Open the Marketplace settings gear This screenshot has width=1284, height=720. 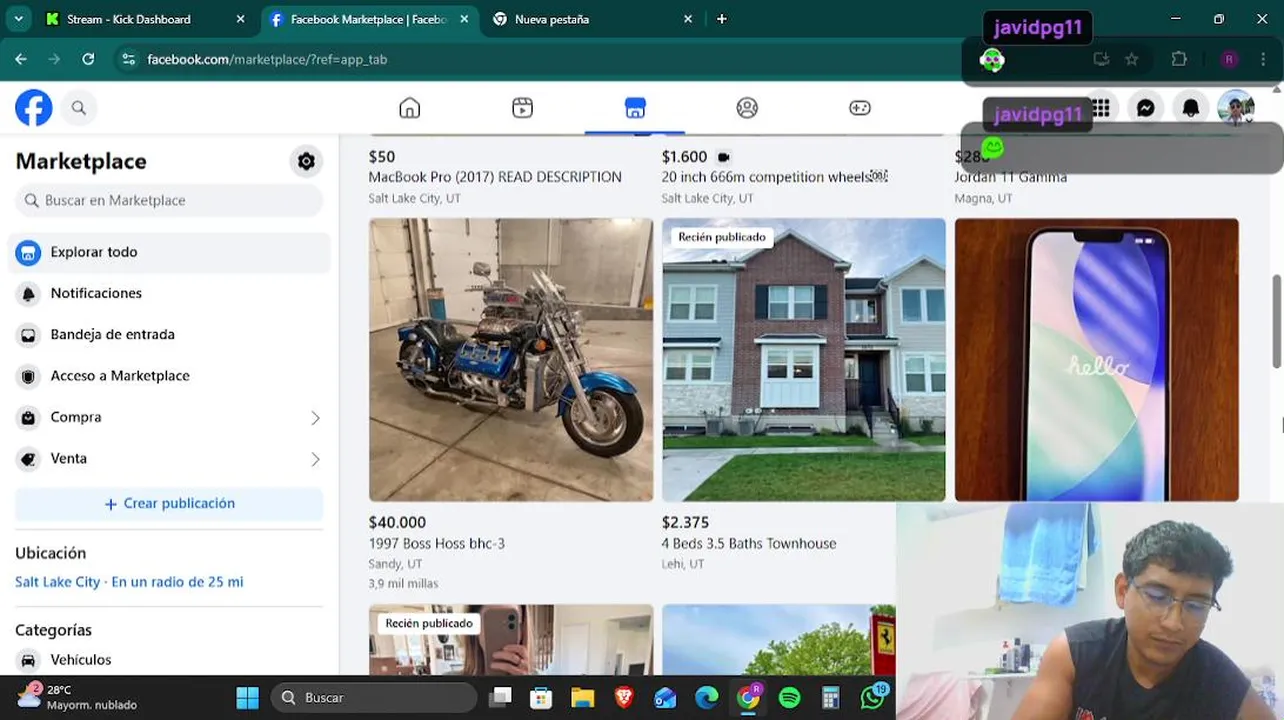[306, 161]
